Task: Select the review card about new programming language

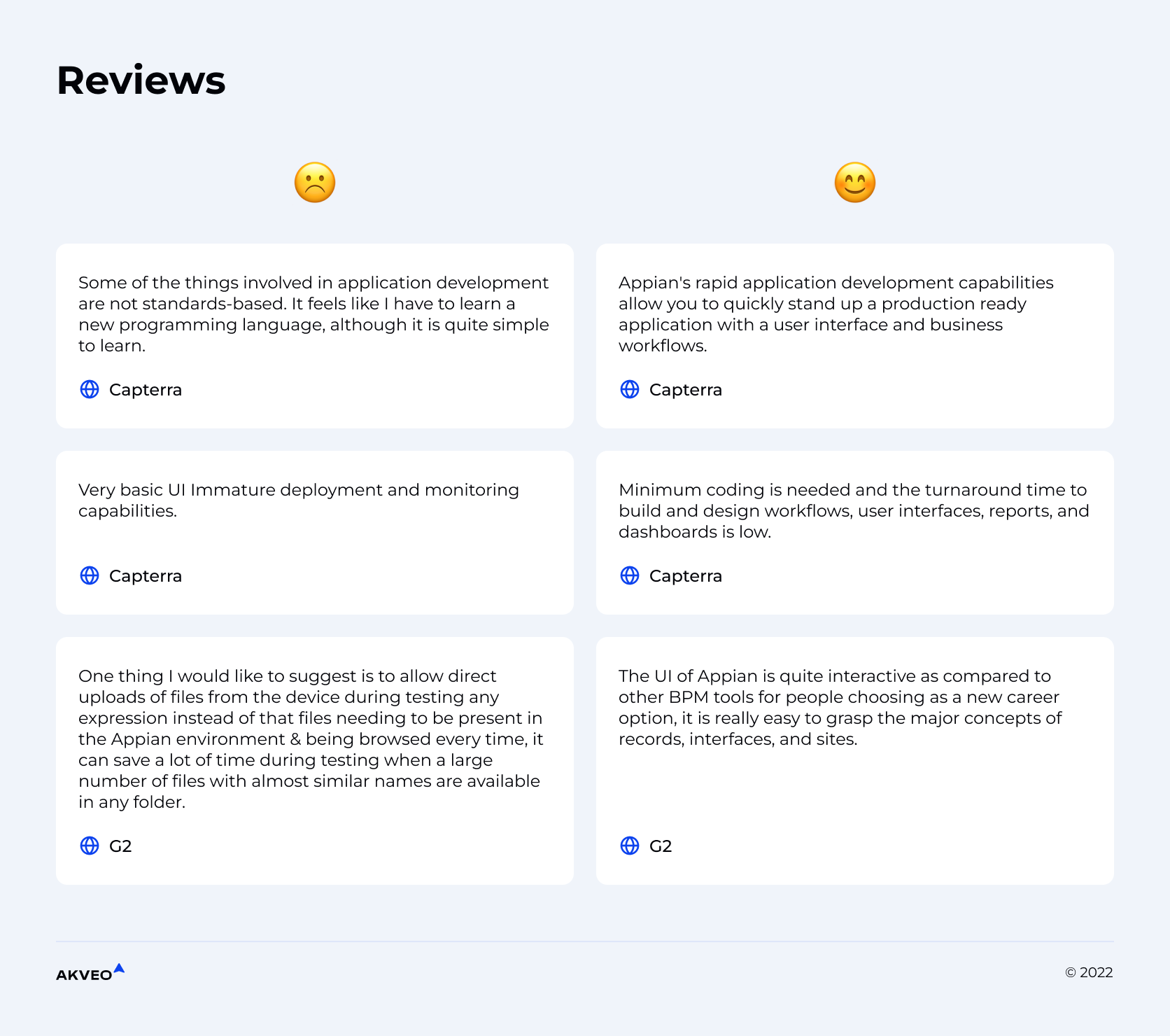Action: point(315,336)
